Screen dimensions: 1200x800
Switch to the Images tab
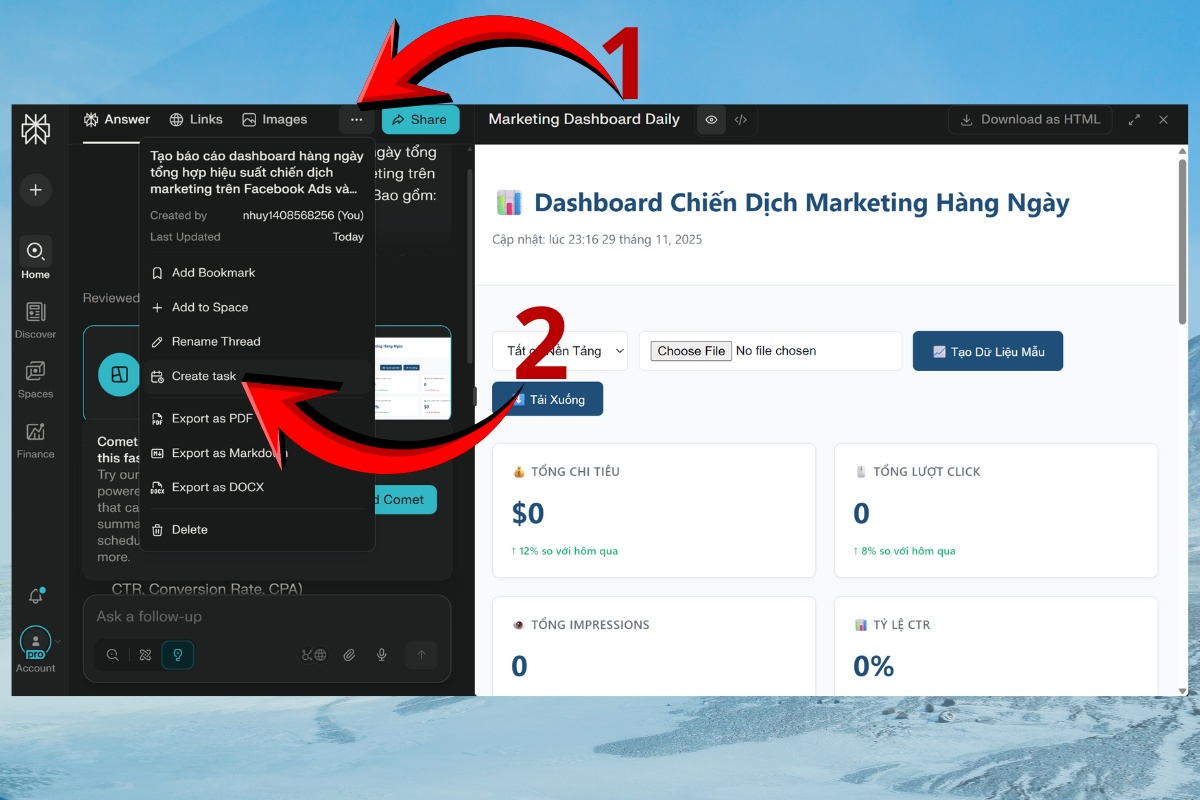[x=275, y=120]
